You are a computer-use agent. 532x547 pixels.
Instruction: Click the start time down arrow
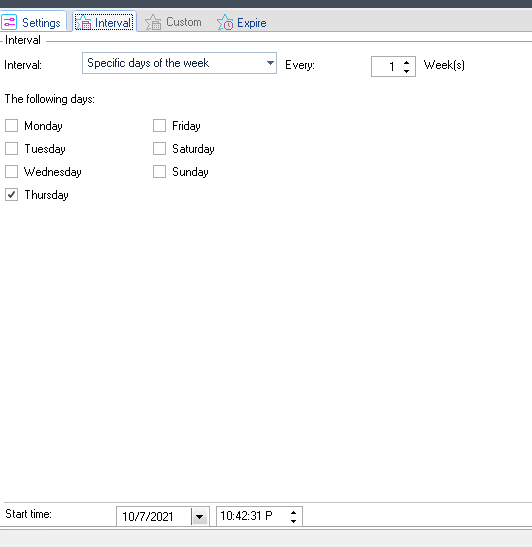293,521
